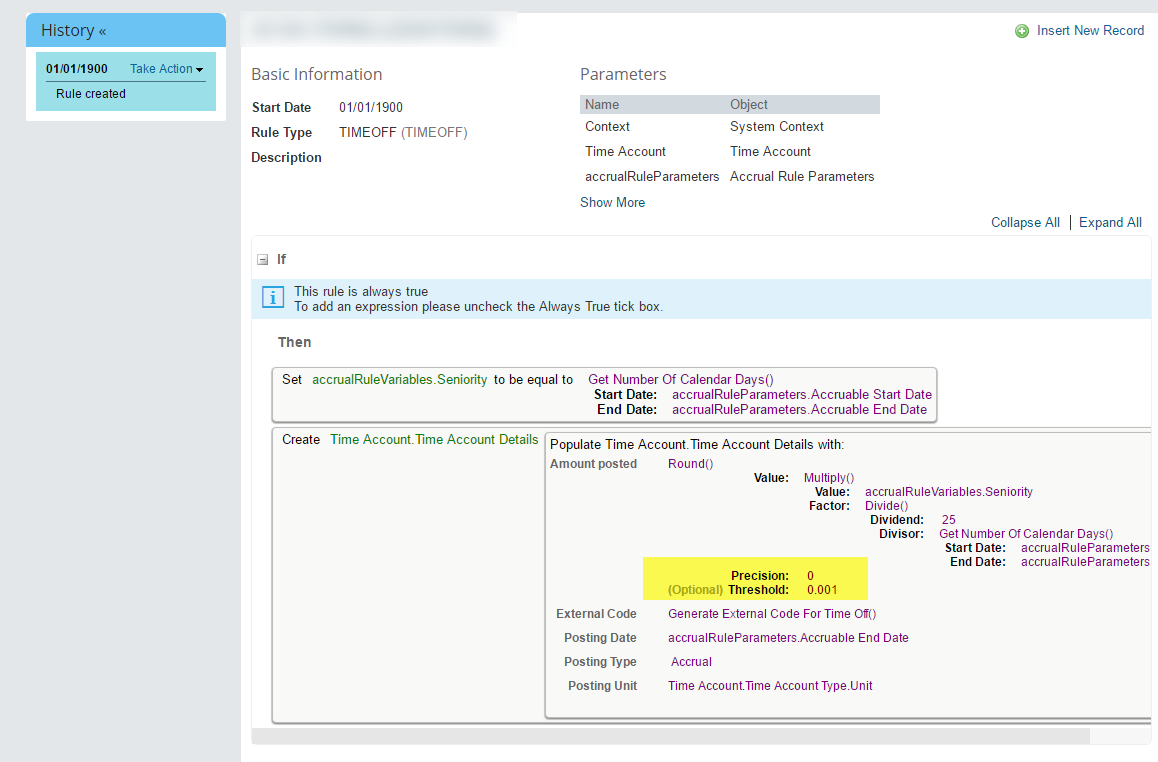Click the Collapse All link

[x=1025, y=222]
